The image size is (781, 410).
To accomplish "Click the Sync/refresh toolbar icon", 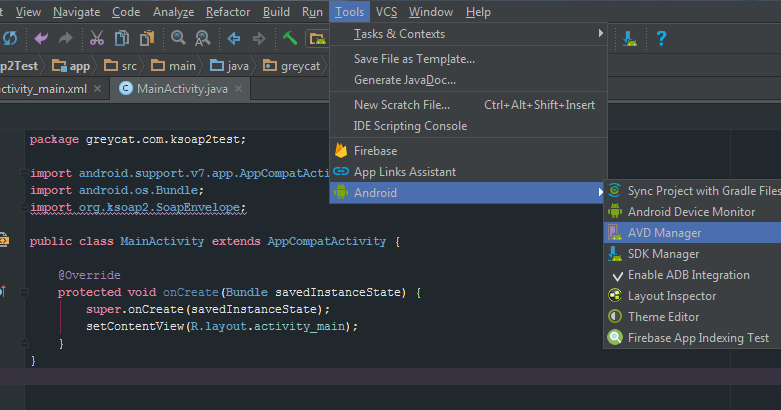I will [x=10, y=38].
